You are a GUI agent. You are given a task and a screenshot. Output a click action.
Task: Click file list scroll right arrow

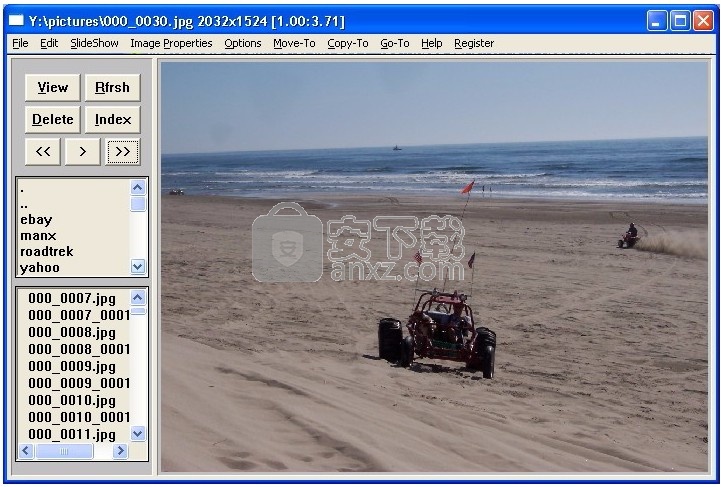click(120, 451)
